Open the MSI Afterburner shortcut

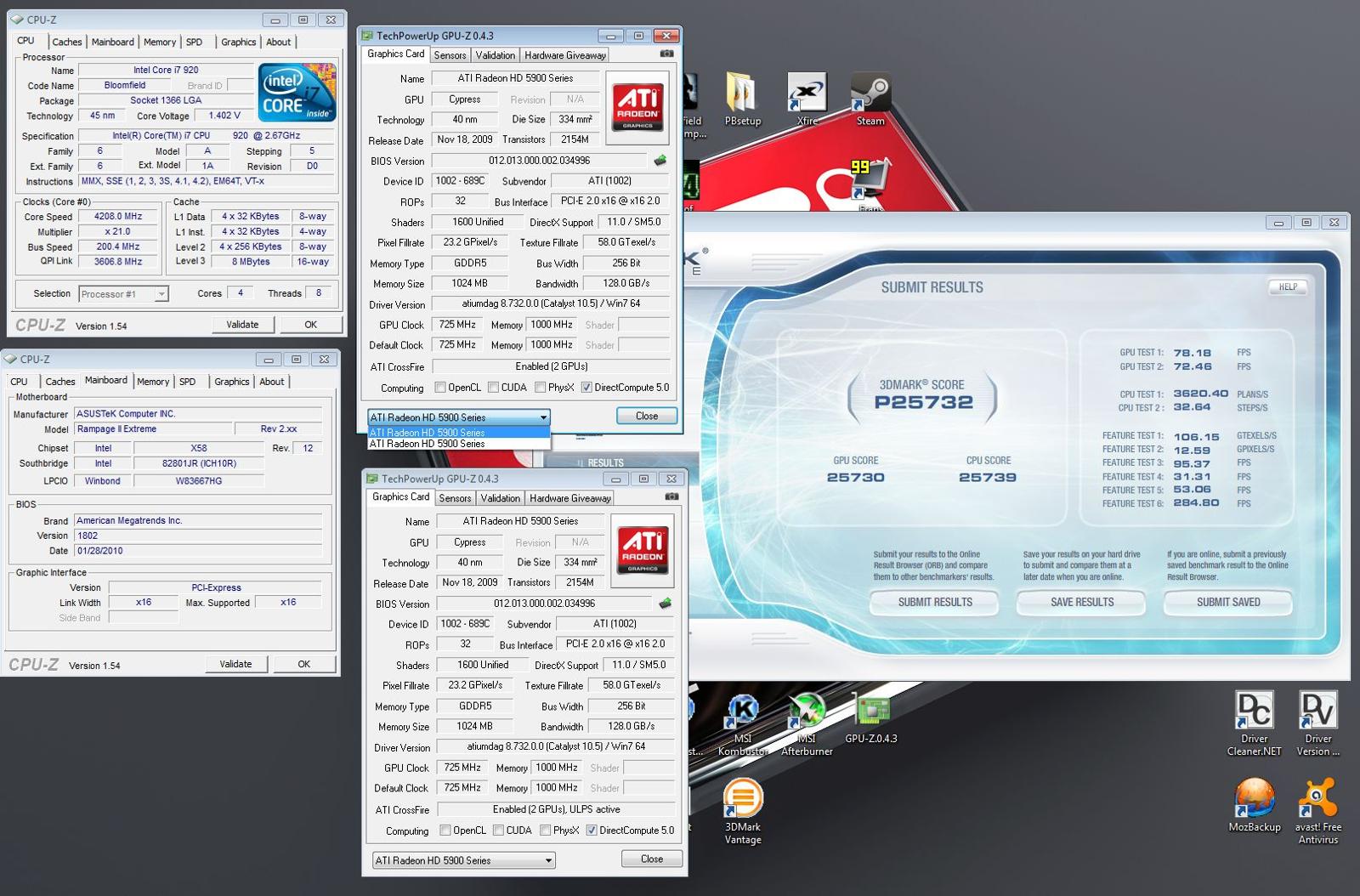[807, 725]
